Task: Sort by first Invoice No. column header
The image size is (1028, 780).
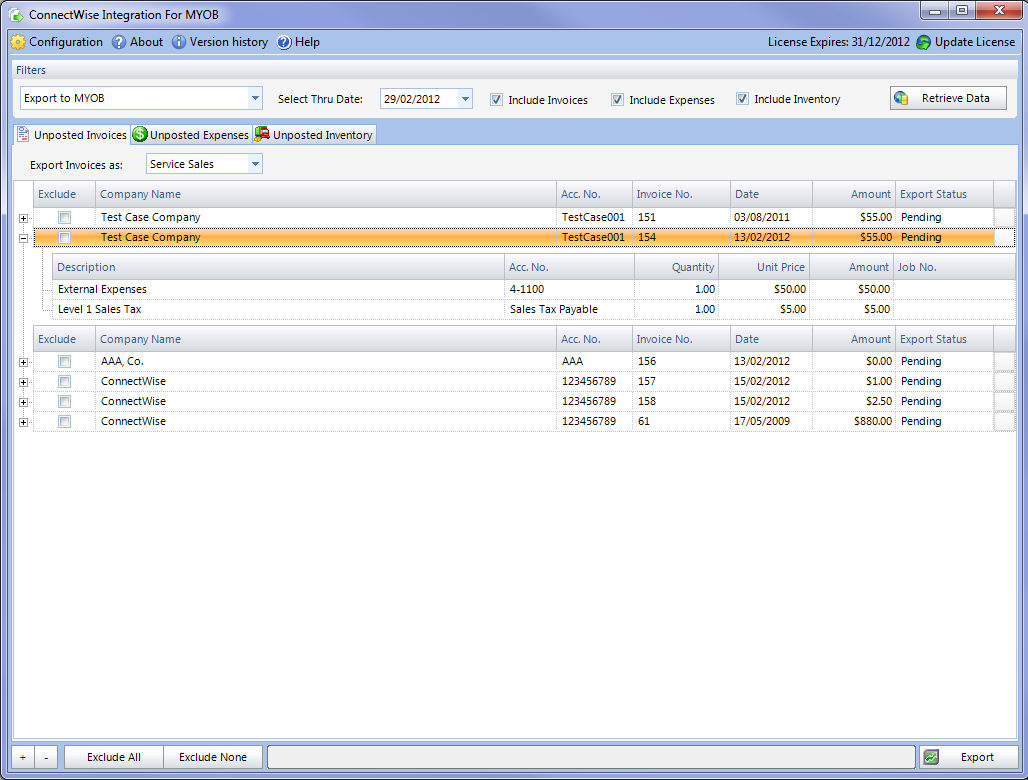Action: pyautogui.click(x=681, y=194)
